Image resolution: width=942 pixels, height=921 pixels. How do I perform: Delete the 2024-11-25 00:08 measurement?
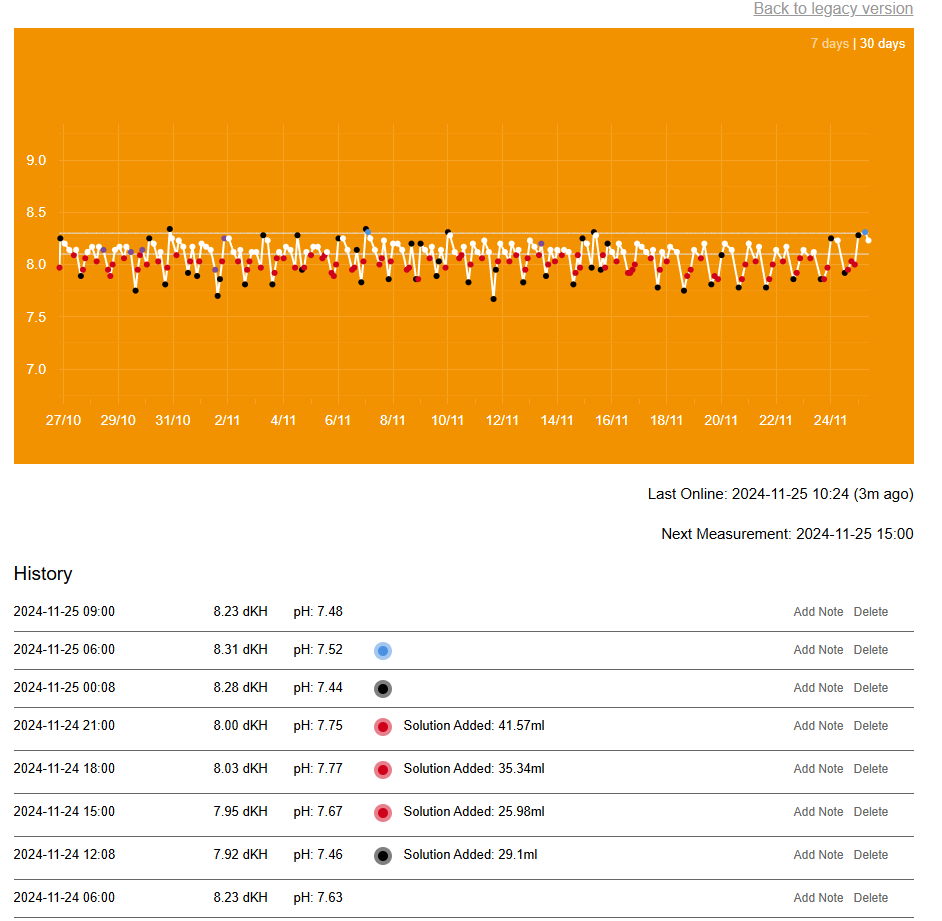point(871,687)
